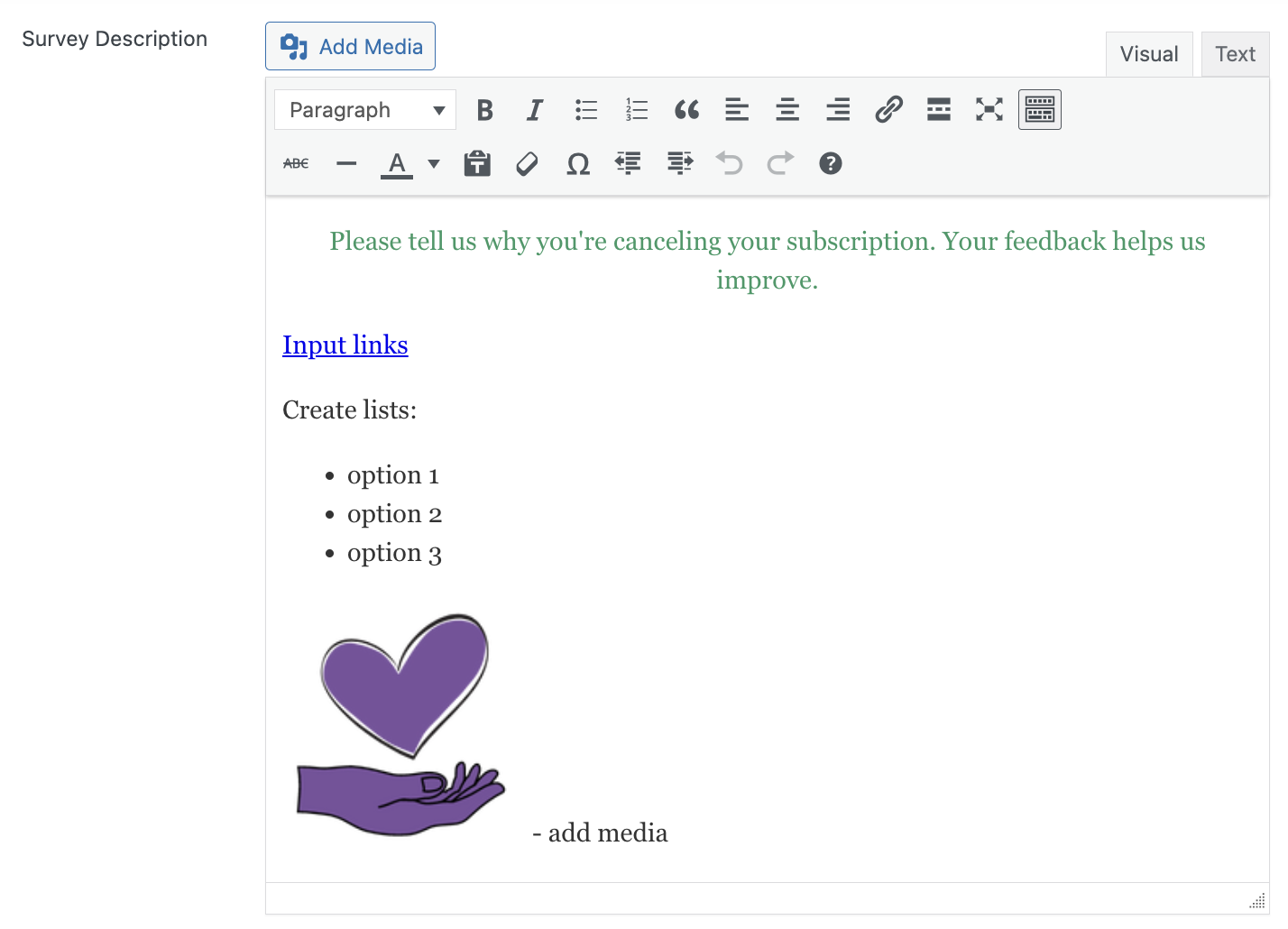1288x929 pixels.
Task: Click the green cancellation description paragraph
Action: pyautogui.click(x=768, y=261)
